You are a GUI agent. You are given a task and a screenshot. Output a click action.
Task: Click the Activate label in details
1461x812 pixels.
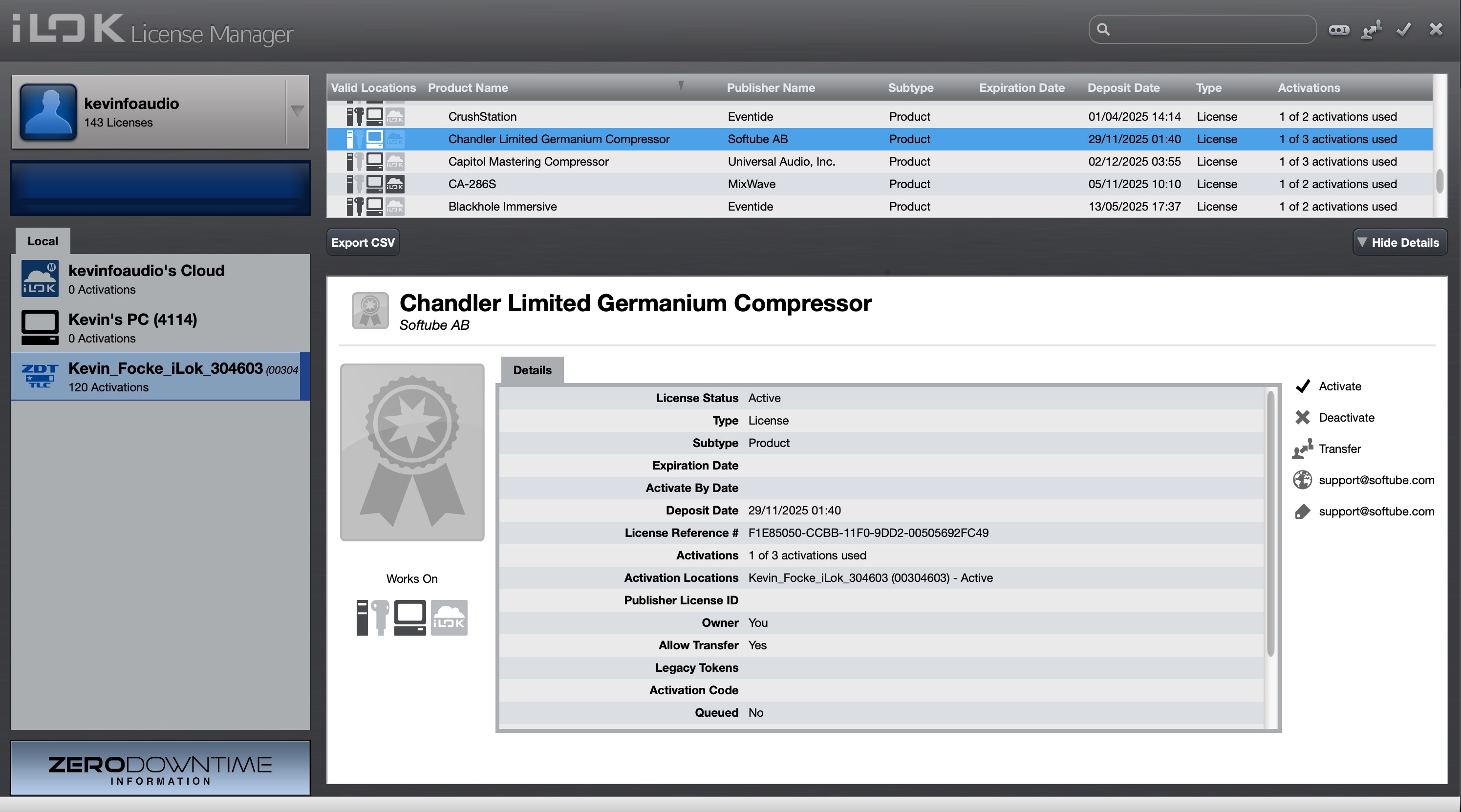[x=1340, y=386]
